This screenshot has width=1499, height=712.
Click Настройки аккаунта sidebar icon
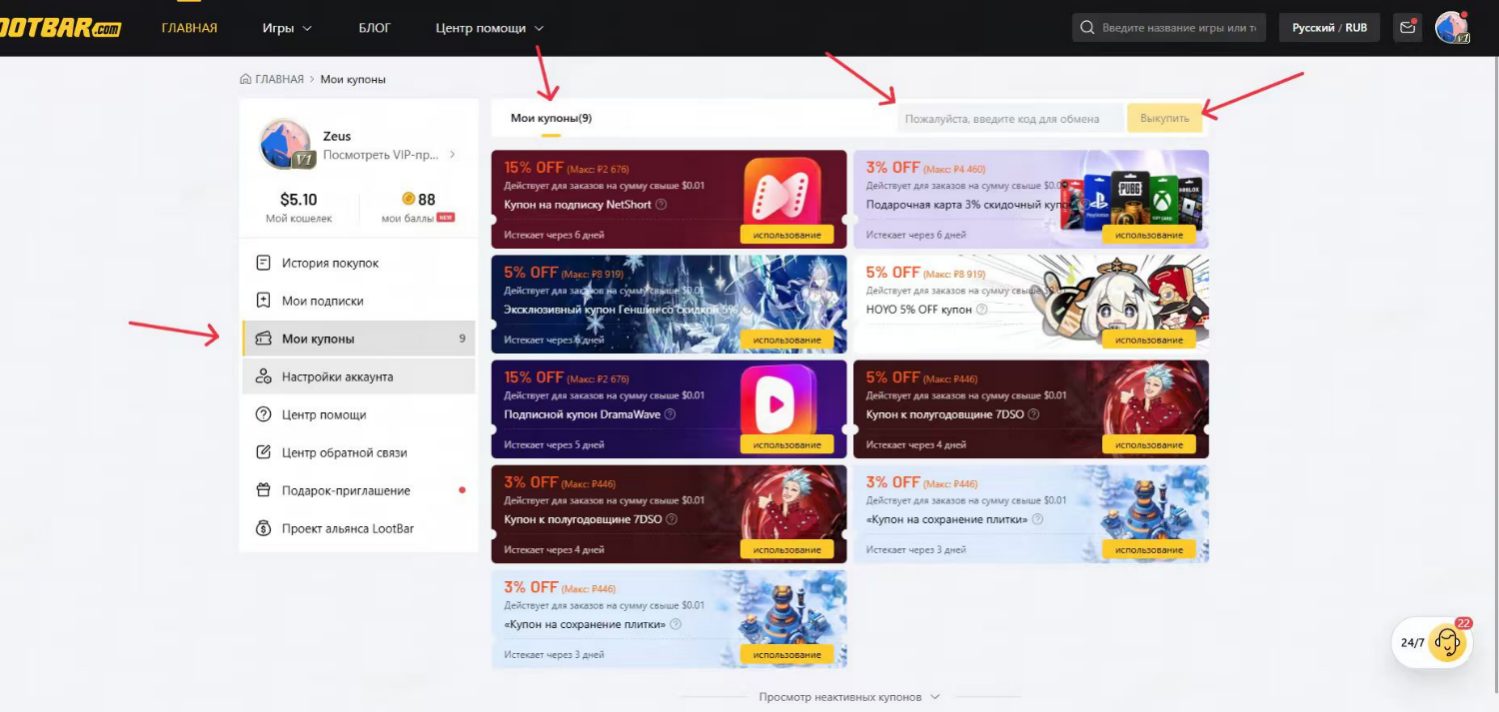(264, 376)
